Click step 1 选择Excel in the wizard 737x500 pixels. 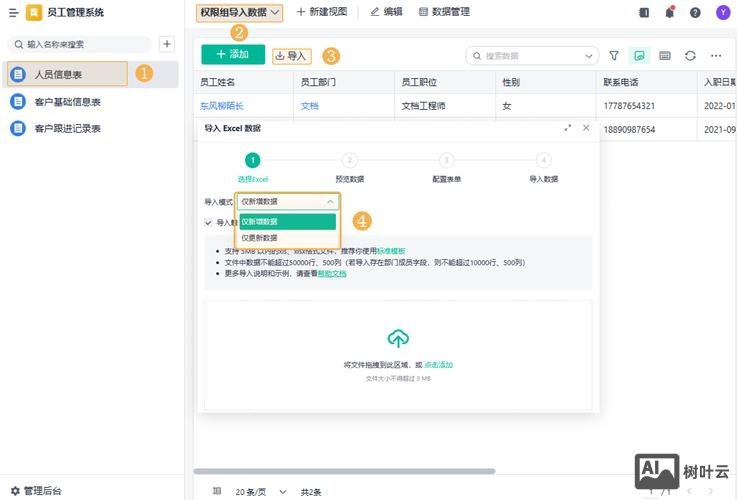253,167
